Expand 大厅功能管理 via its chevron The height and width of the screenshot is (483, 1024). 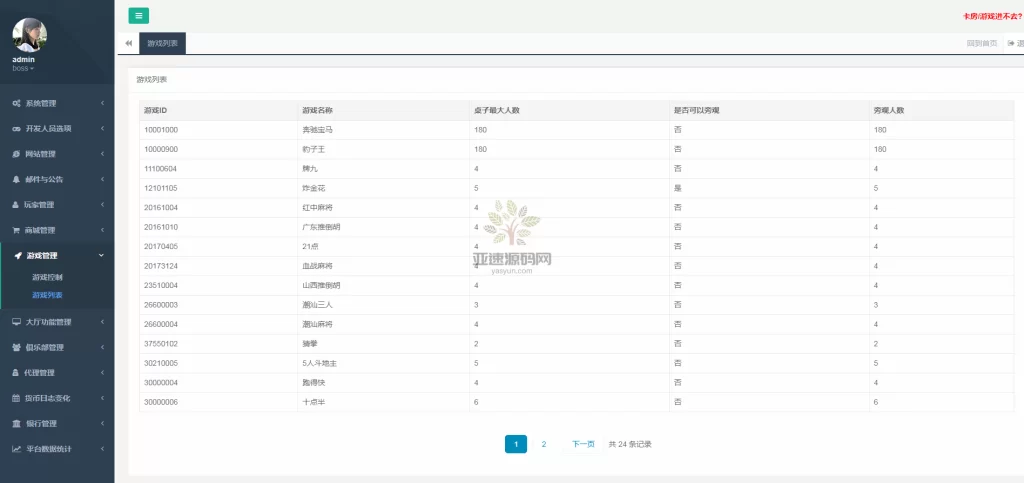pos(103,322)
